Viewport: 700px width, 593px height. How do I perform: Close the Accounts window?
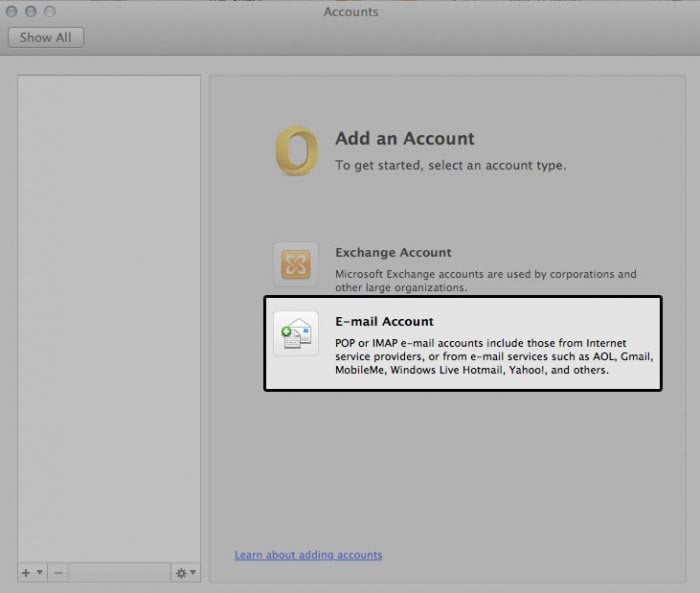pyautogui.click(x=12, y=12)
